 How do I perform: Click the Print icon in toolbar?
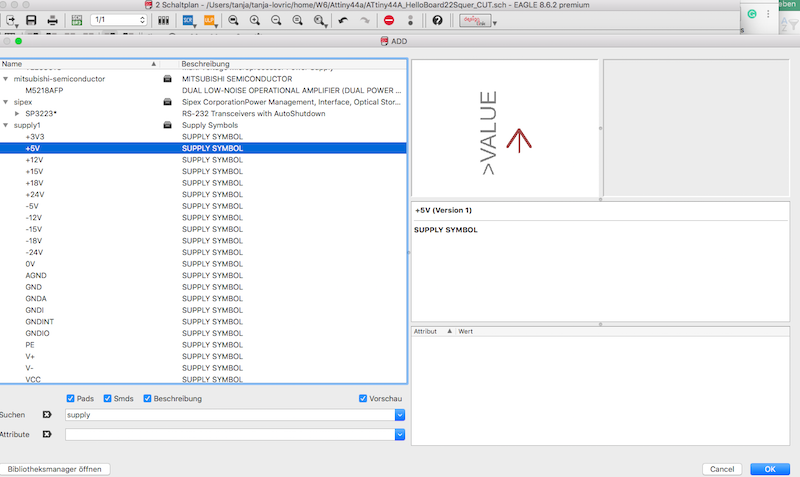(x=52, y=20)
